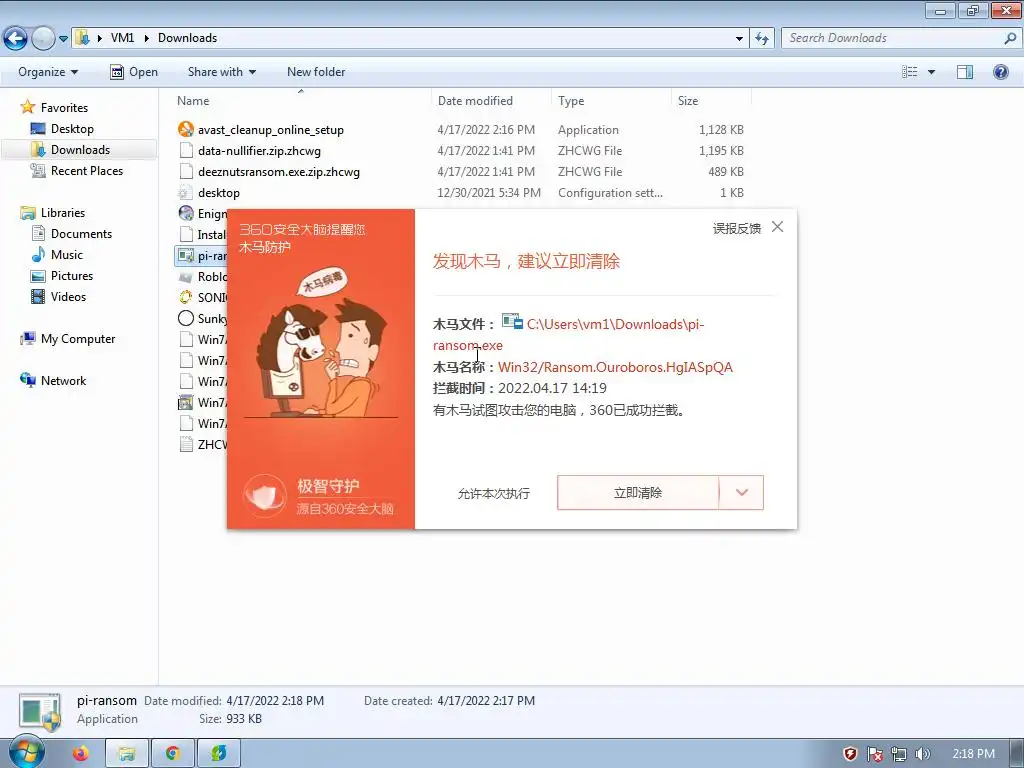Click the refresh button beside address bar
Screen dimensions: 1024x768
[761, 39]
